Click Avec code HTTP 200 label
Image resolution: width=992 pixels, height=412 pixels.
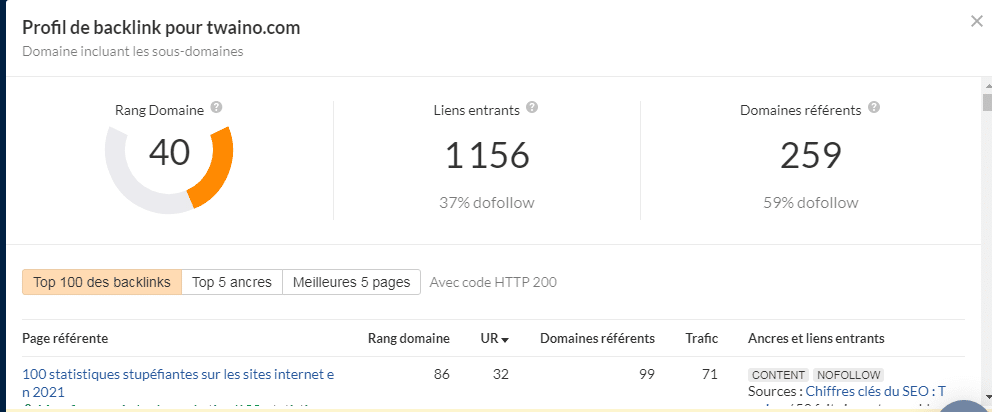coord(493,282)
